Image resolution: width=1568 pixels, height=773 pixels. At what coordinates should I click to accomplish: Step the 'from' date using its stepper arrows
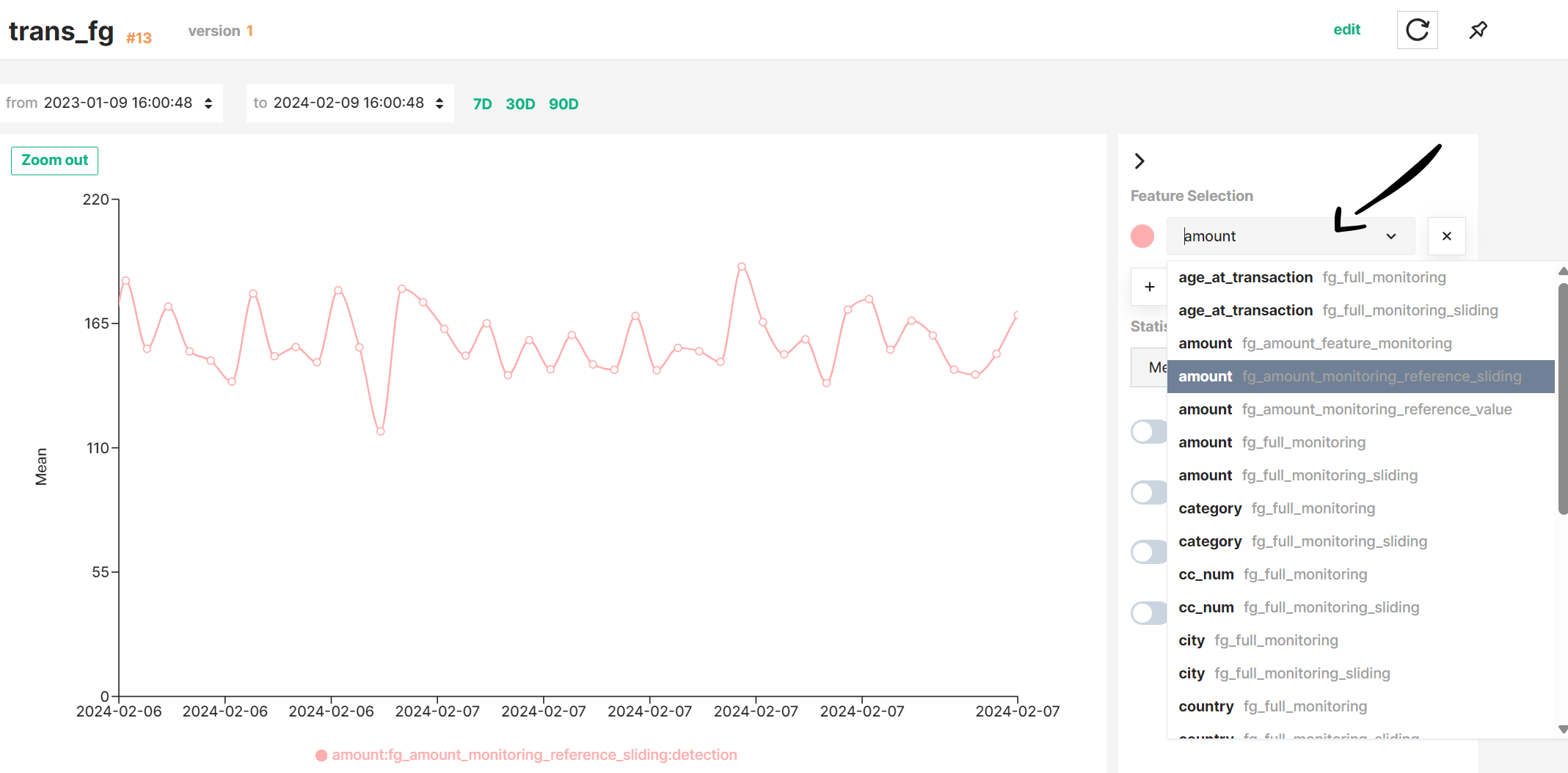(207, 103)
